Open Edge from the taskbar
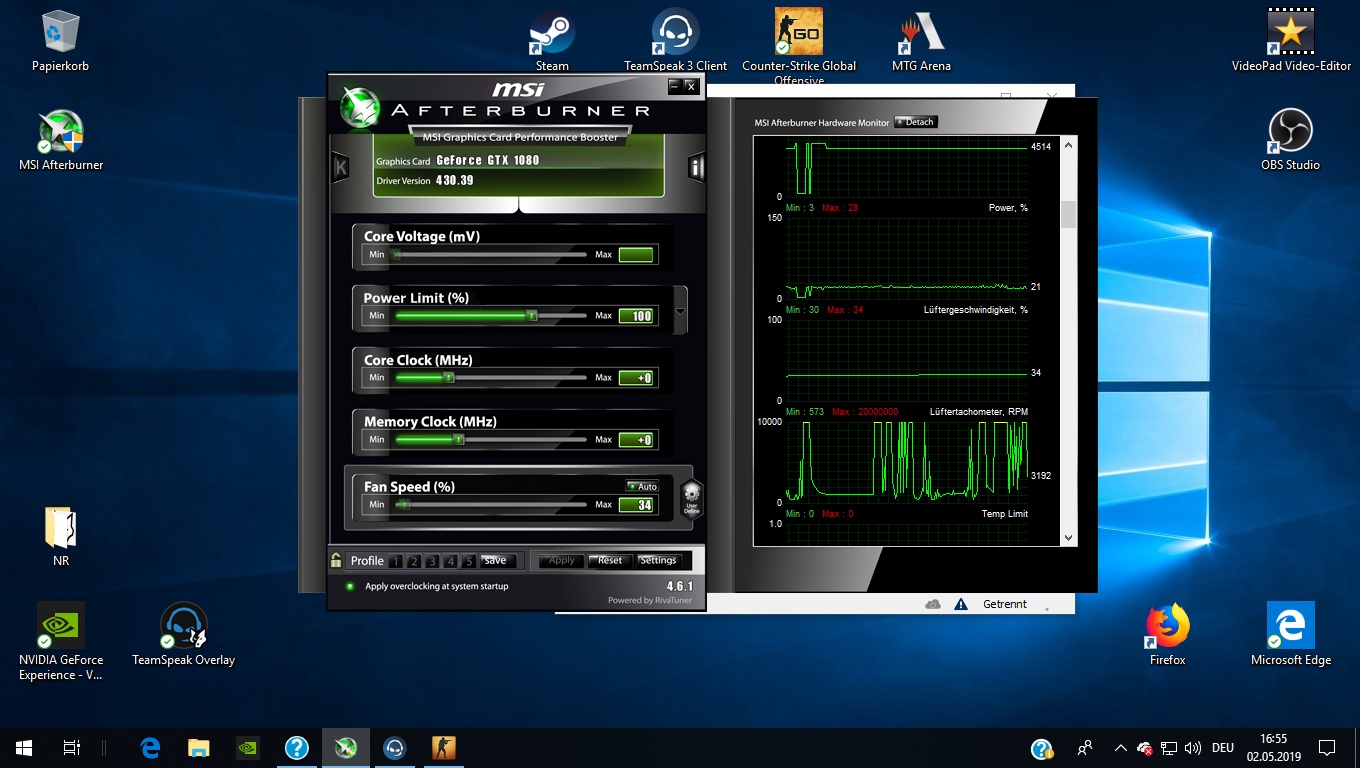The height and width of the screenshot is (768, 1360). pyautogui.click(x=151, y=747)
